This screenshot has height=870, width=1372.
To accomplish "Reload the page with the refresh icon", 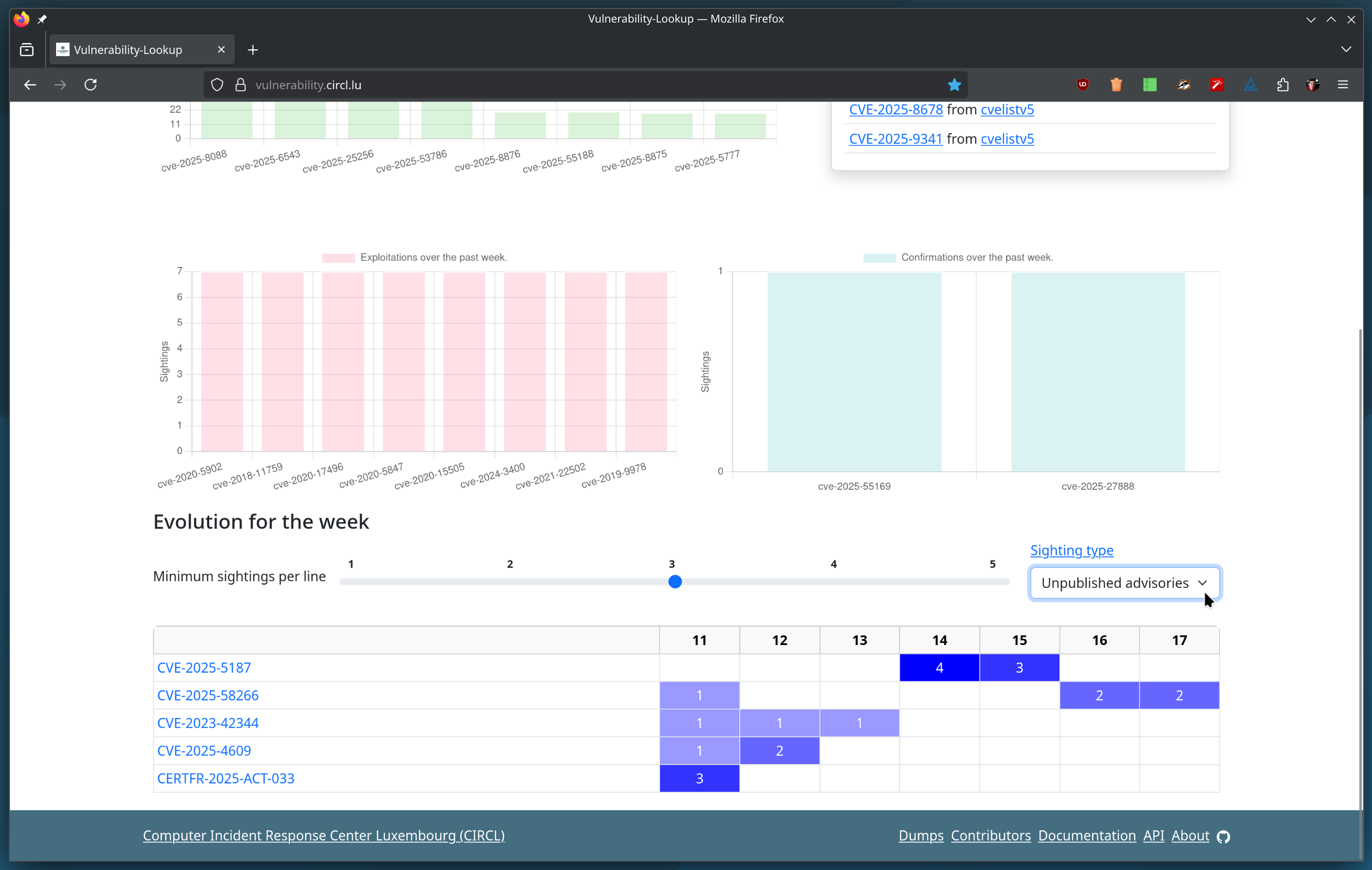I will (91, 85).
